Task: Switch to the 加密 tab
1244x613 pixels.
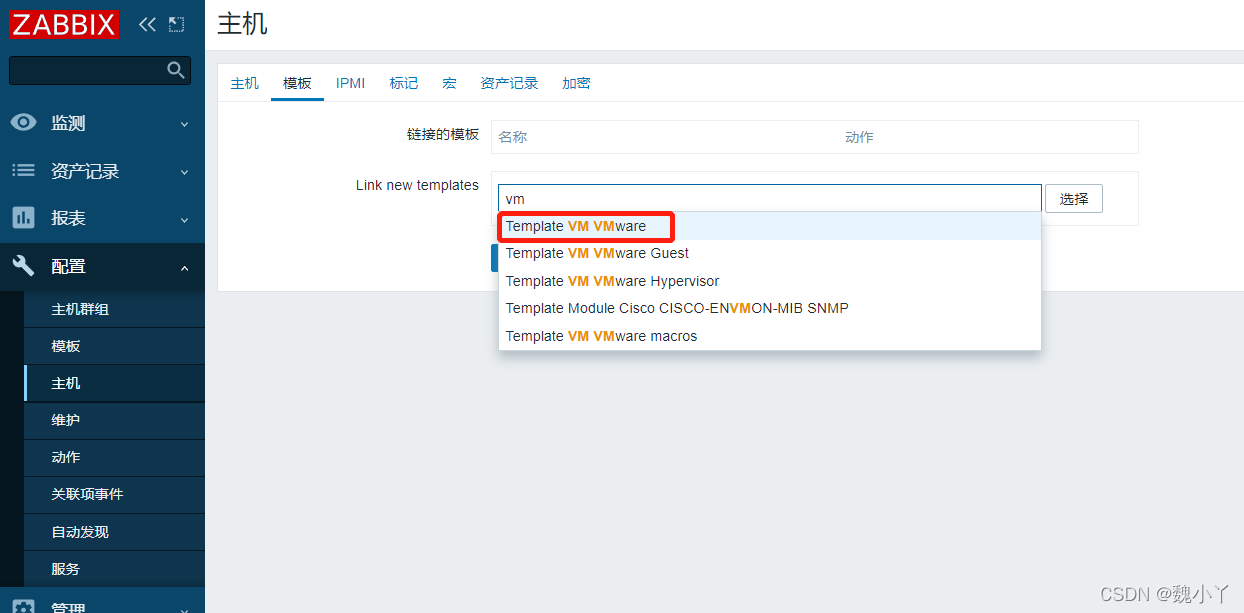Action: pos(576,83)
